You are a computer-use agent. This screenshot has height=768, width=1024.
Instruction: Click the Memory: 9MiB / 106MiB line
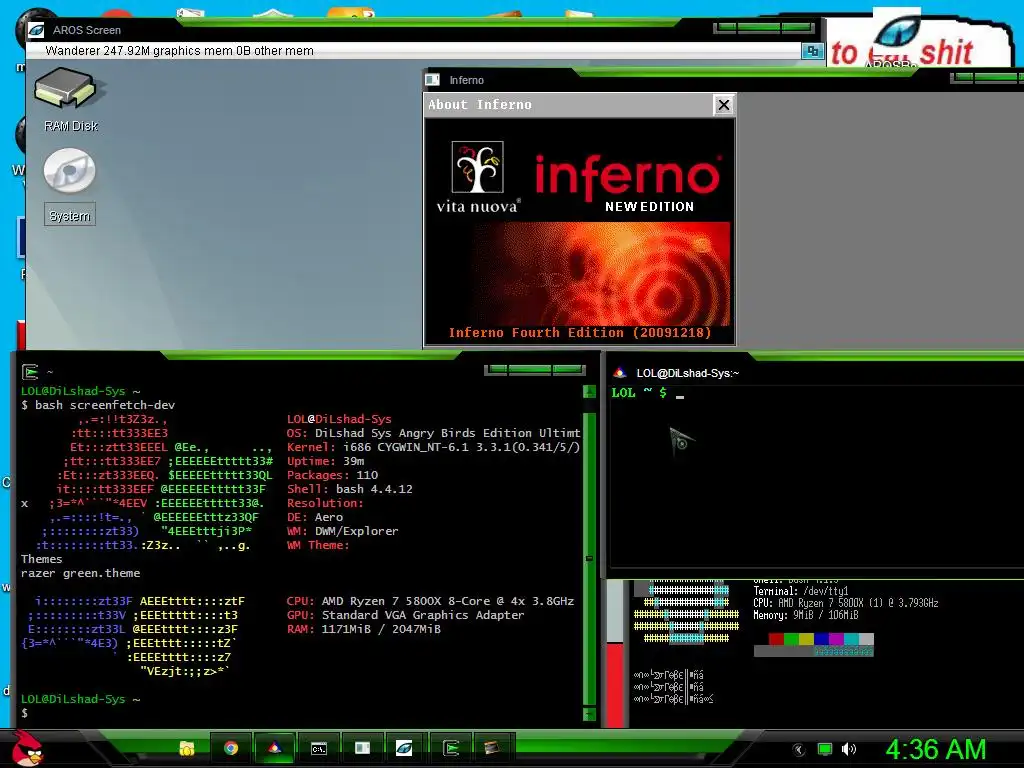click(806, 615)
